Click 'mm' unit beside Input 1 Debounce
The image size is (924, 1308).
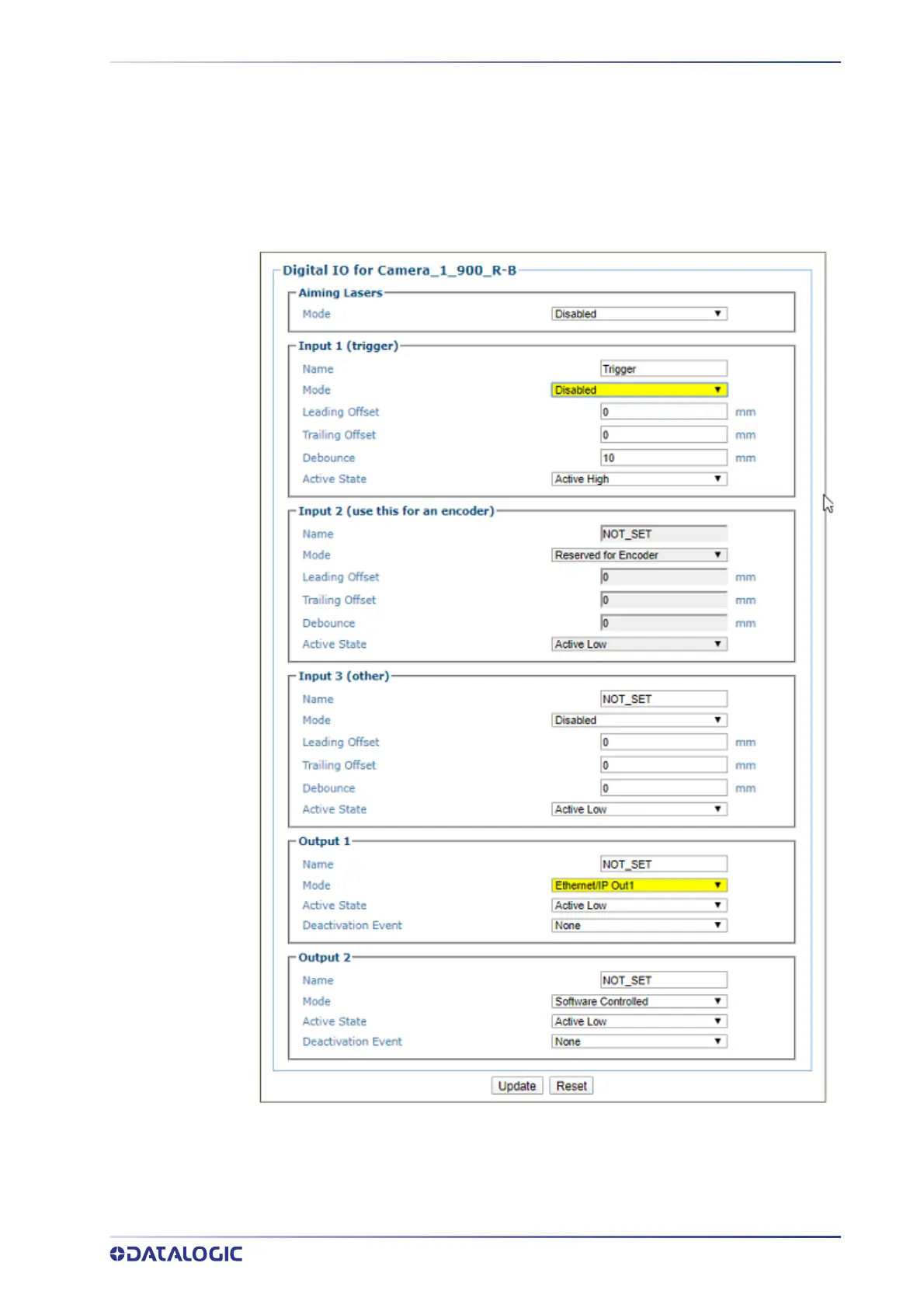(x=745, y=458)
